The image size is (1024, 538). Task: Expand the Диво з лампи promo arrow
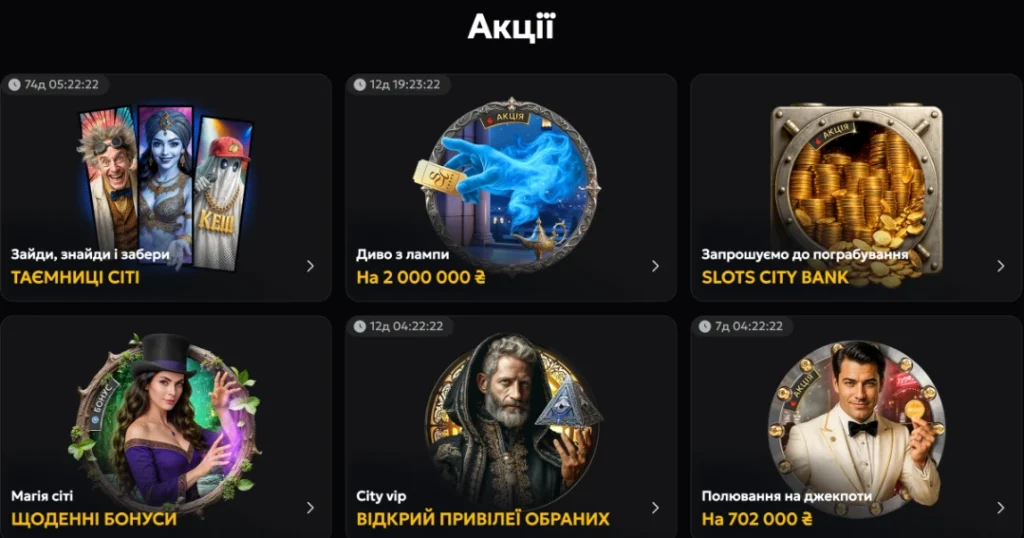pyautogui.click(x=655, y=266)
